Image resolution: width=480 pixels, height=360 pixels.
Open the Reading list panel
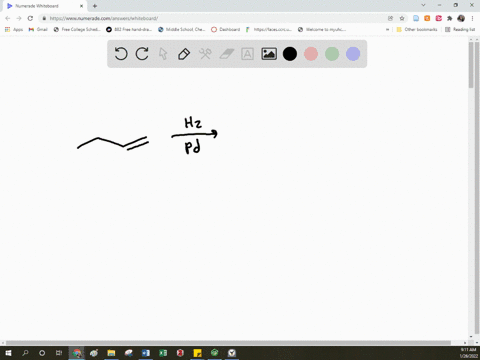click(x=460, y=29)
